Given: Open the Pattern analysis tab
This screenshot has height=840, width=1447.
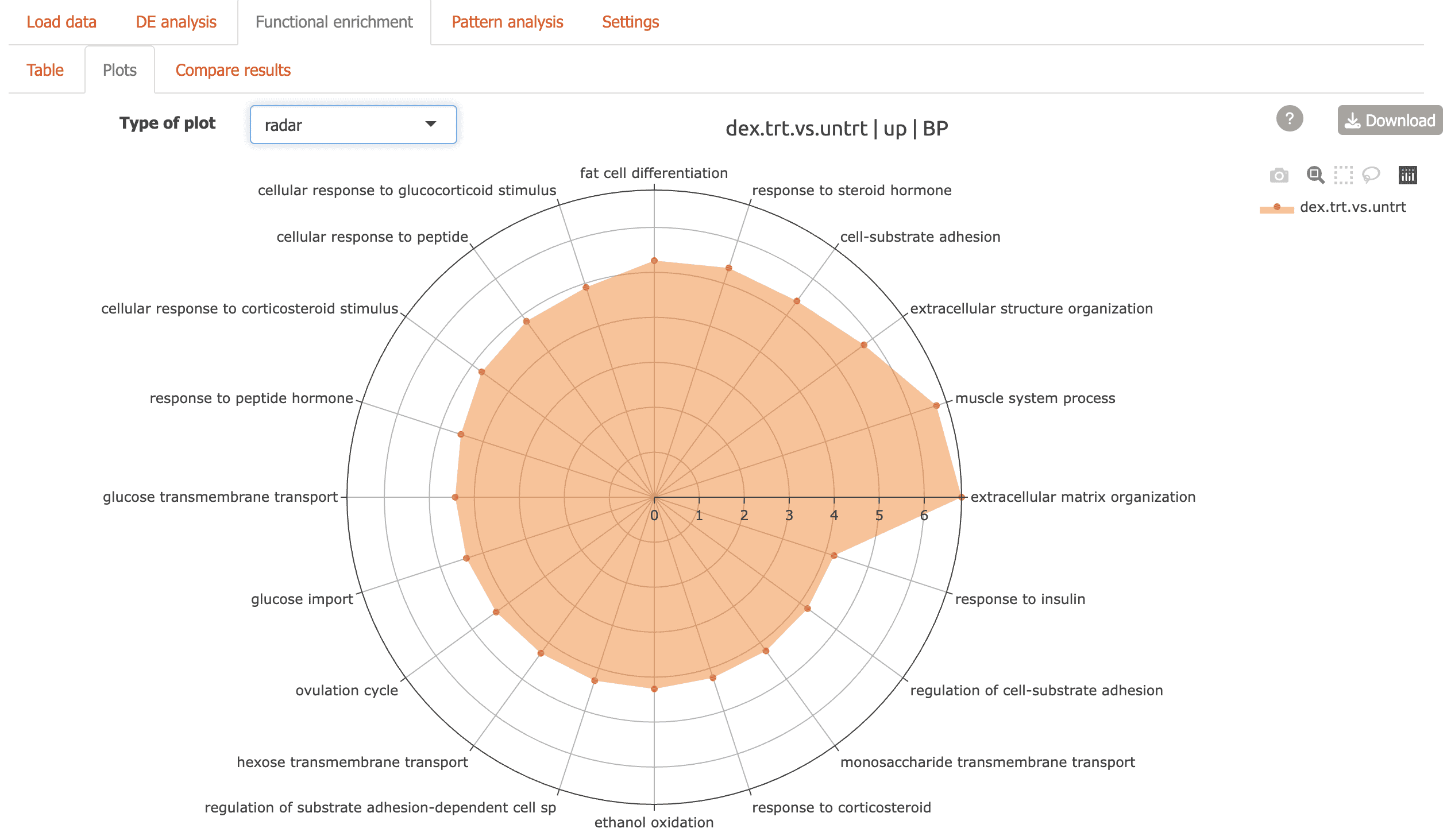Looking at the screenshot, I should coord(507,22).
